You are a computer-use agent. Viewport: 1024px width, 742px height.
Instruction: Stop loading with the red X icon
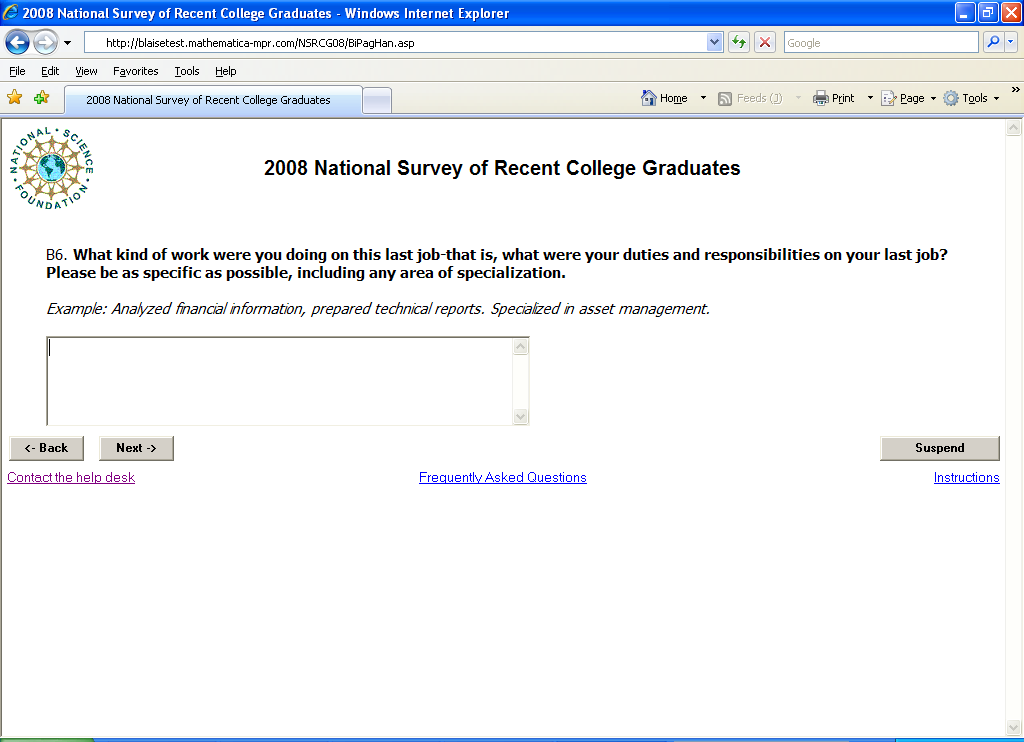click(x=765, y=43)
